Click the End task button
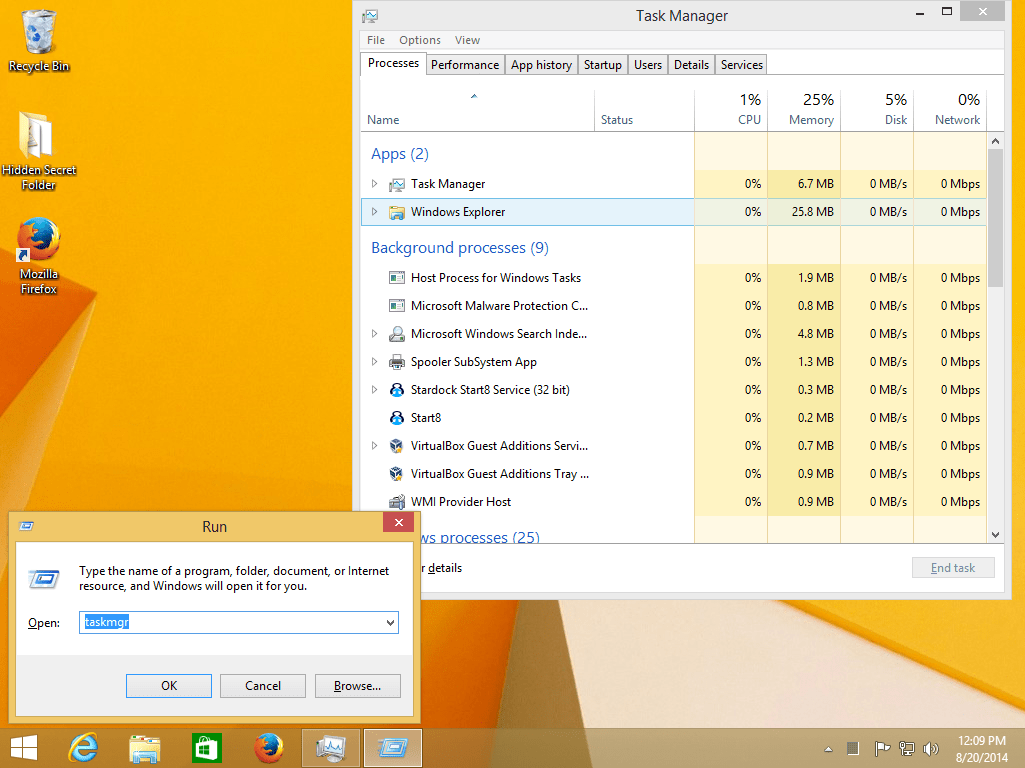 [953, 568]
